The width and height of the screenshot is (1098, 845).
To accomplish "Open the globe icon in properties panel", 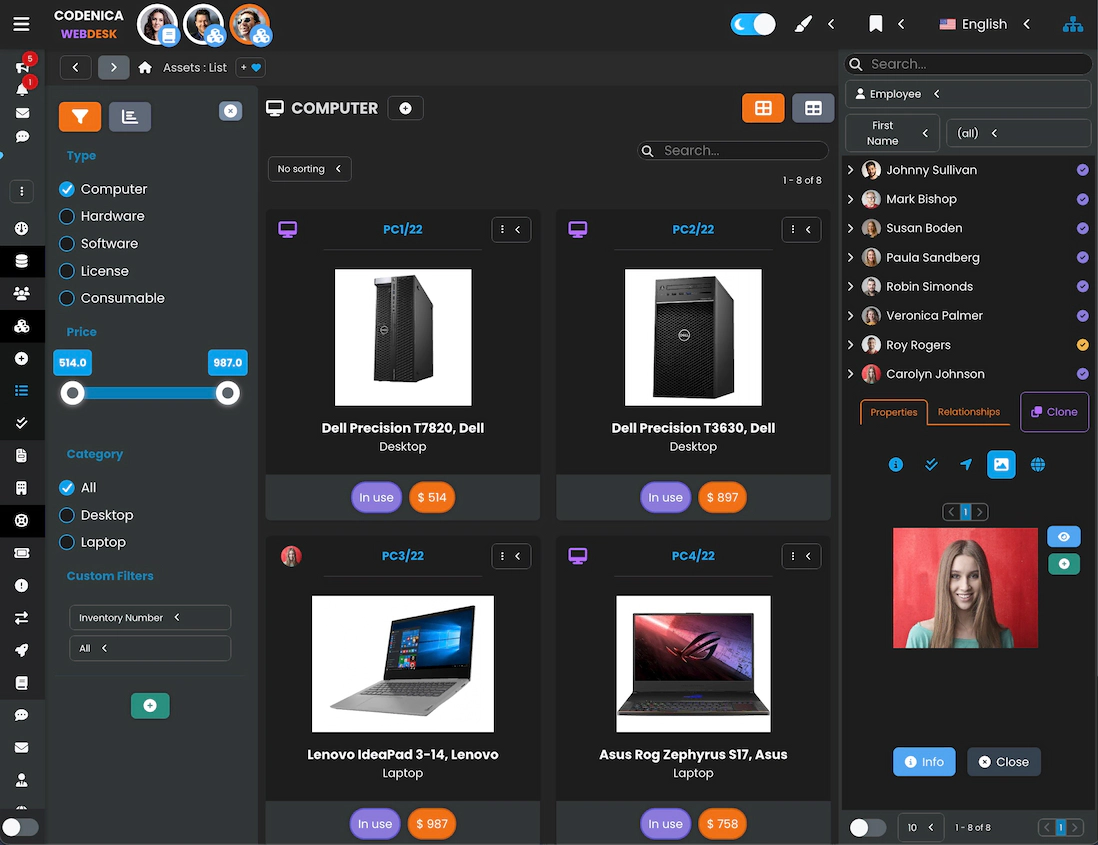I will pyautogui.click(x=1038, y=464).
